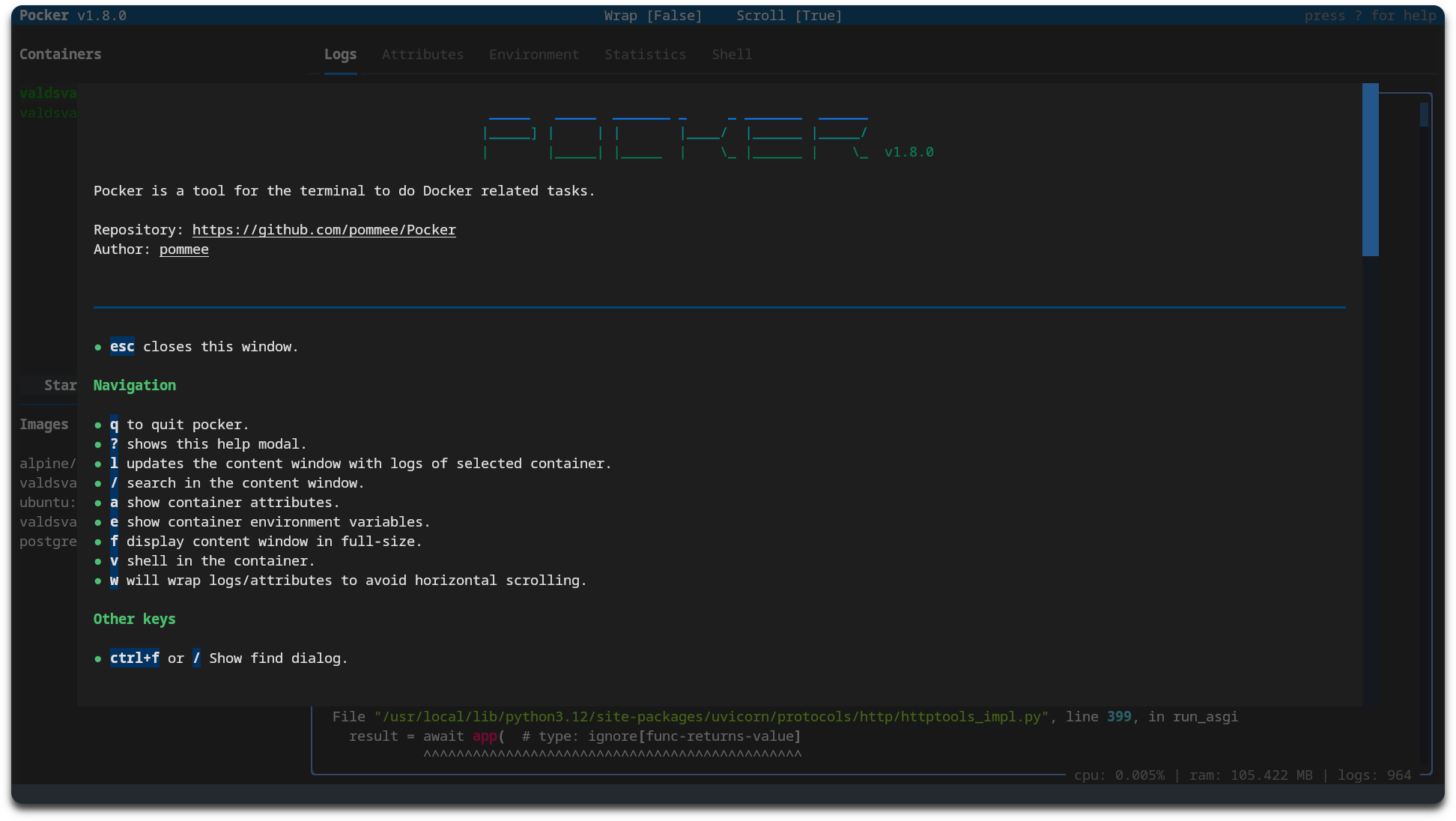Click the w wrap key badge
The height and width of the screenshot is (821, 1456).
click(114, 581)
